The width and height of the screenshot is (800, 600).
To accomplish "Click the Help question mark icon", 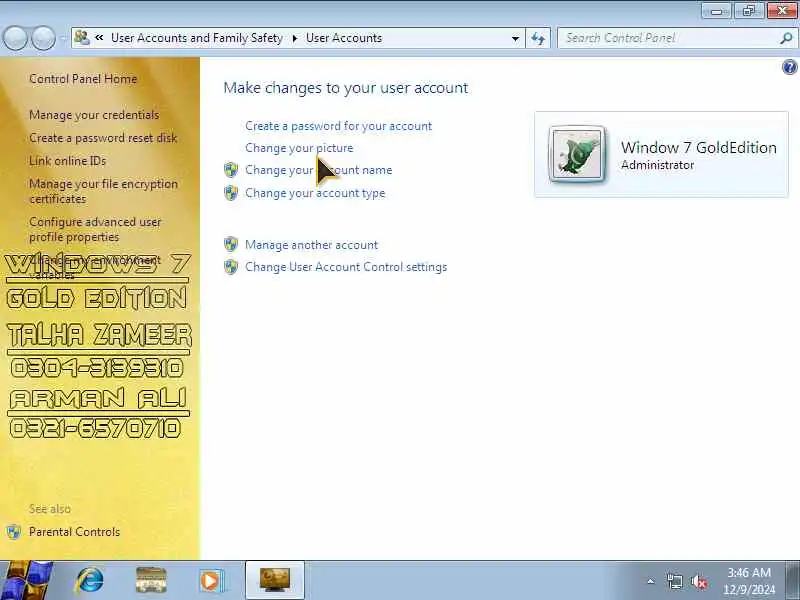I will pyautogui.click(x=789, y=67).
